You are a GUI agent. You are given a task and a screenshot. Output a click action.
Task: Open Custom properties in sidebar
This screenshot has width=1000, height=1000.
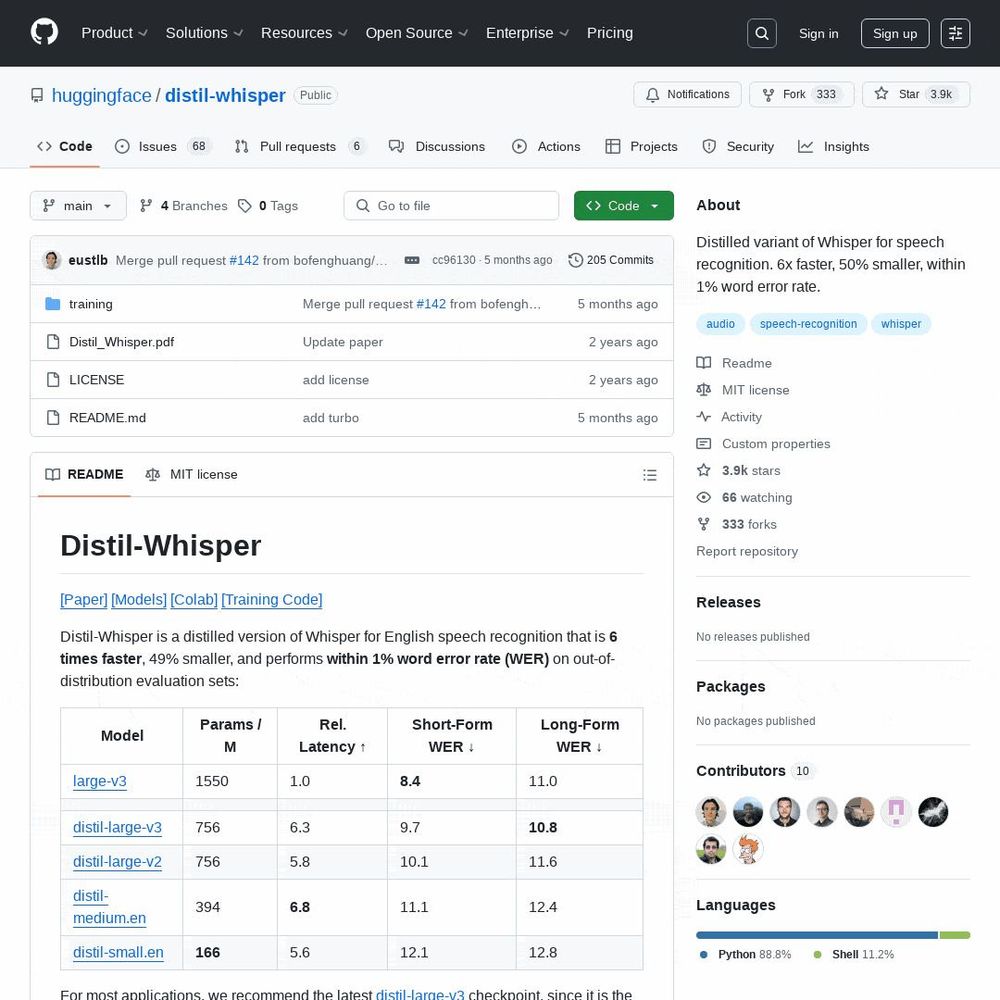coord(763,443)
